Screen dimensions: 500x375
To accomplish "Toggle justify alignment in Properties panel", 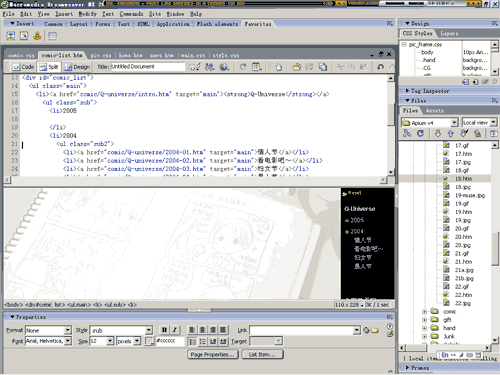I will [x=223, y=330].
